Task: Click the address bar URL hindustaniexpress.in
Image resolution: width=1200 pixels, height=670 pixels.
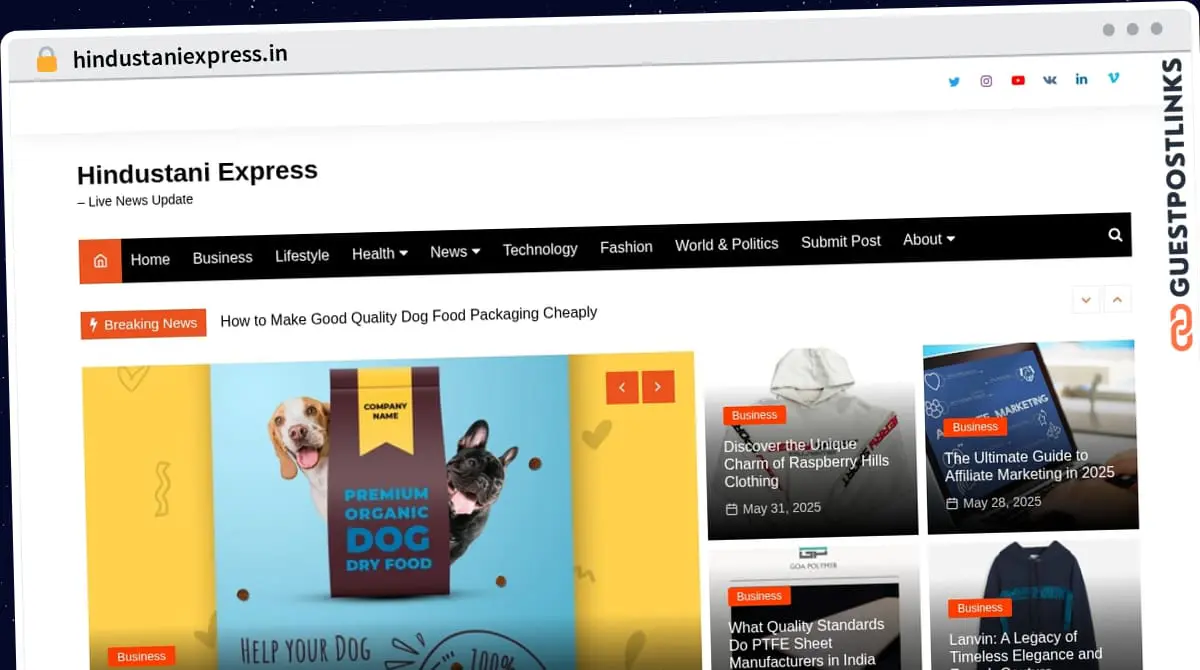Action: pos(180,57)
